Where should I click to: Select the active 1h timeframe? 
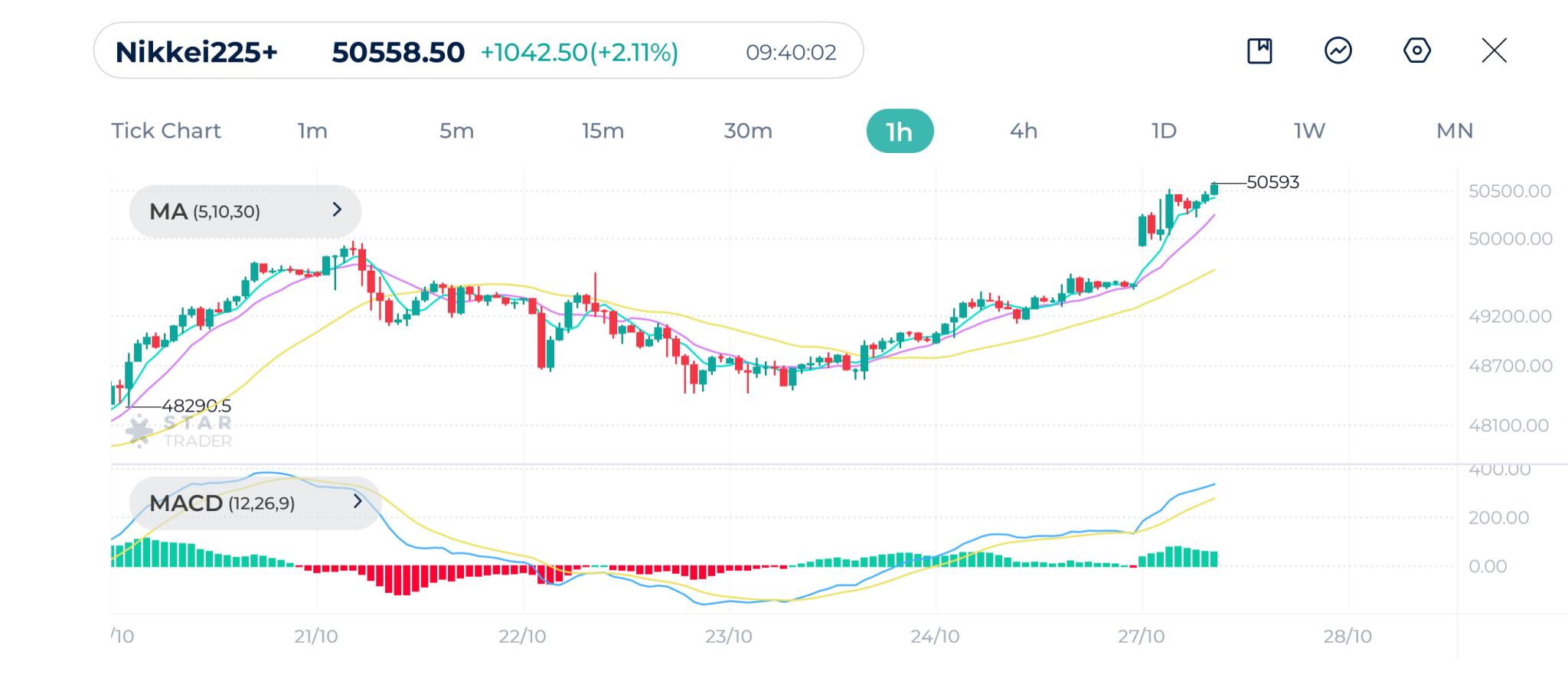[x=900, y=132]
